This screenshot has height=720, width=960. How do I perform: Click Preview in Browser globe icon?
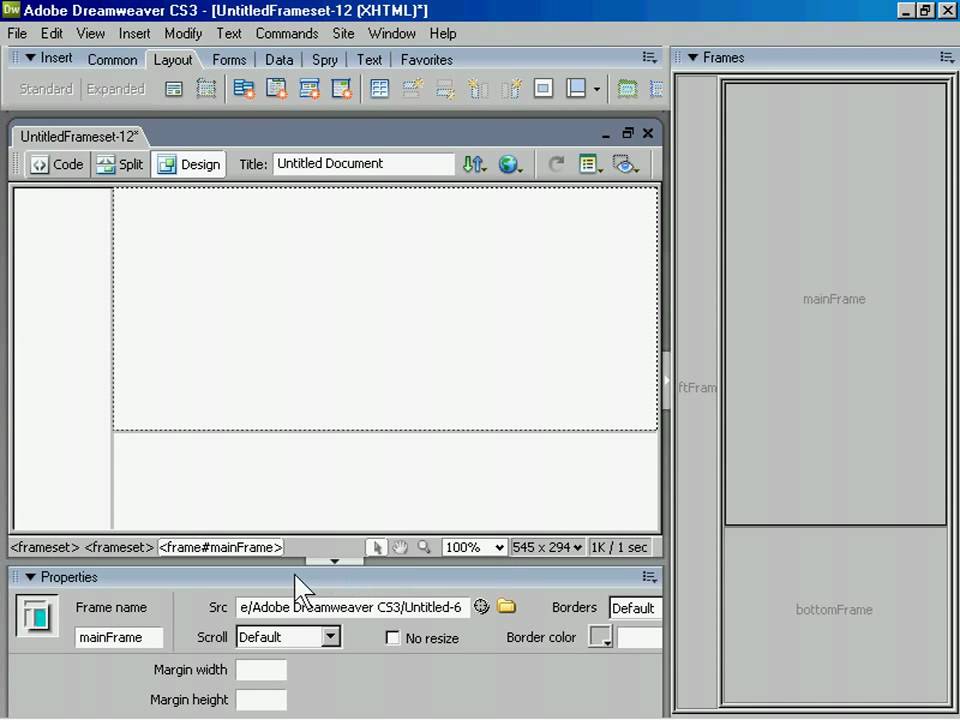(509, 164)
